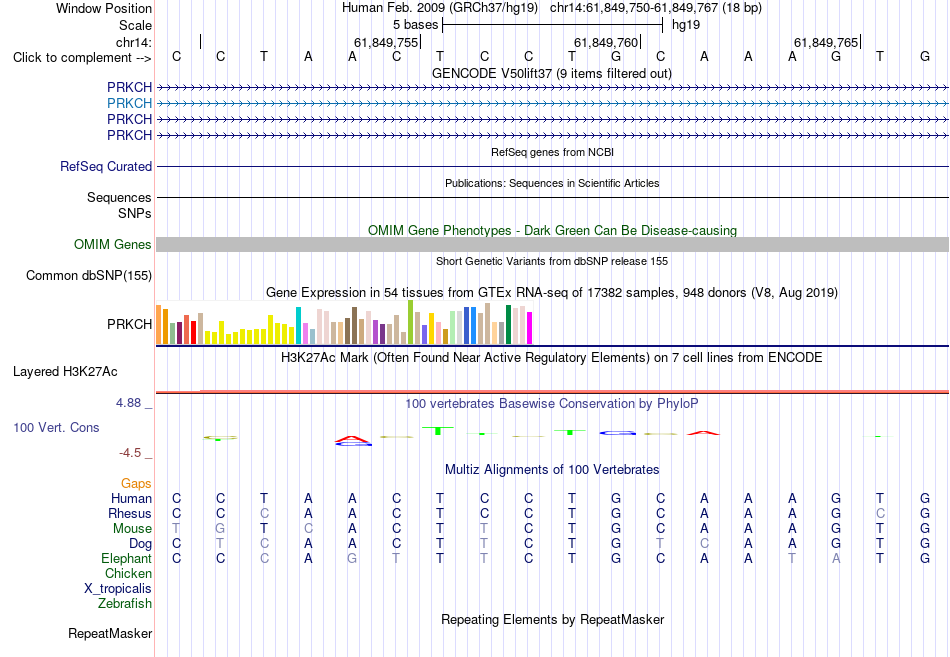Click the gray OMIM Genes bar

coord(553,244)
